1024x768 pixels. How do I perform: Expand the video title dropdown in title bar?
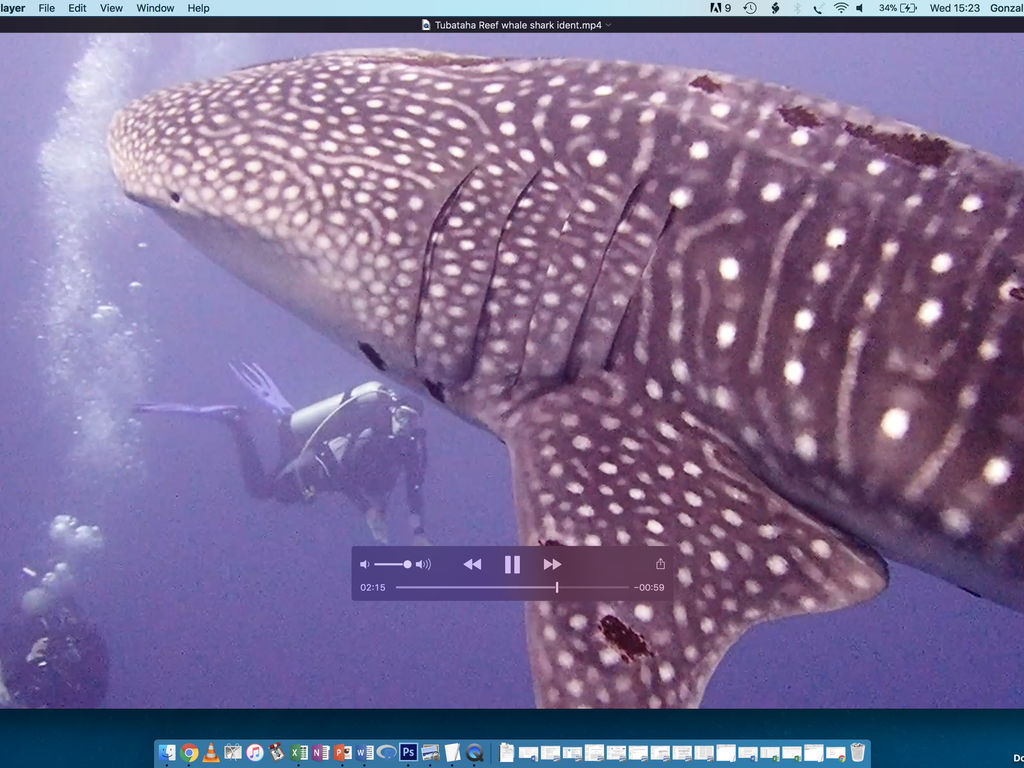click(x=609, y=25)
